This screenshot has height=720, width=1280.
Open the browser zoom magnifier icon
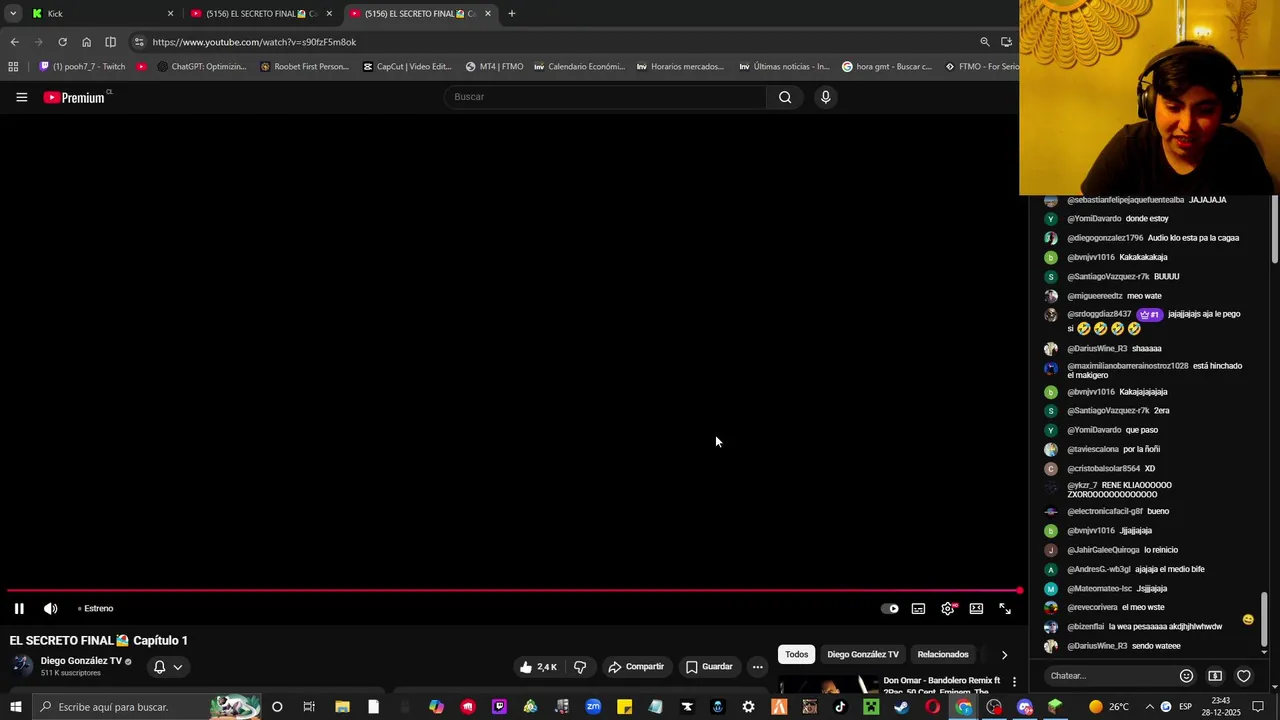click(x=984, y=42)
